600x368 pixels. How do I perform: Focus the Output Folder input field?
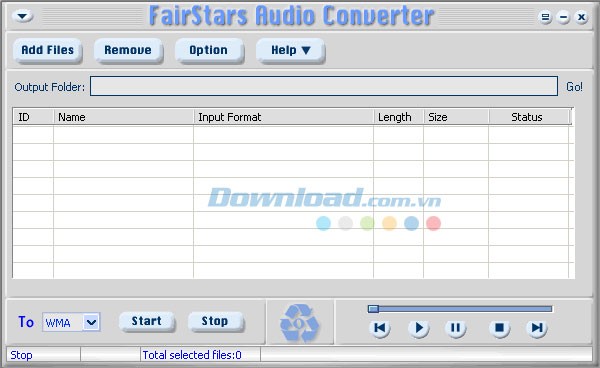324,86
